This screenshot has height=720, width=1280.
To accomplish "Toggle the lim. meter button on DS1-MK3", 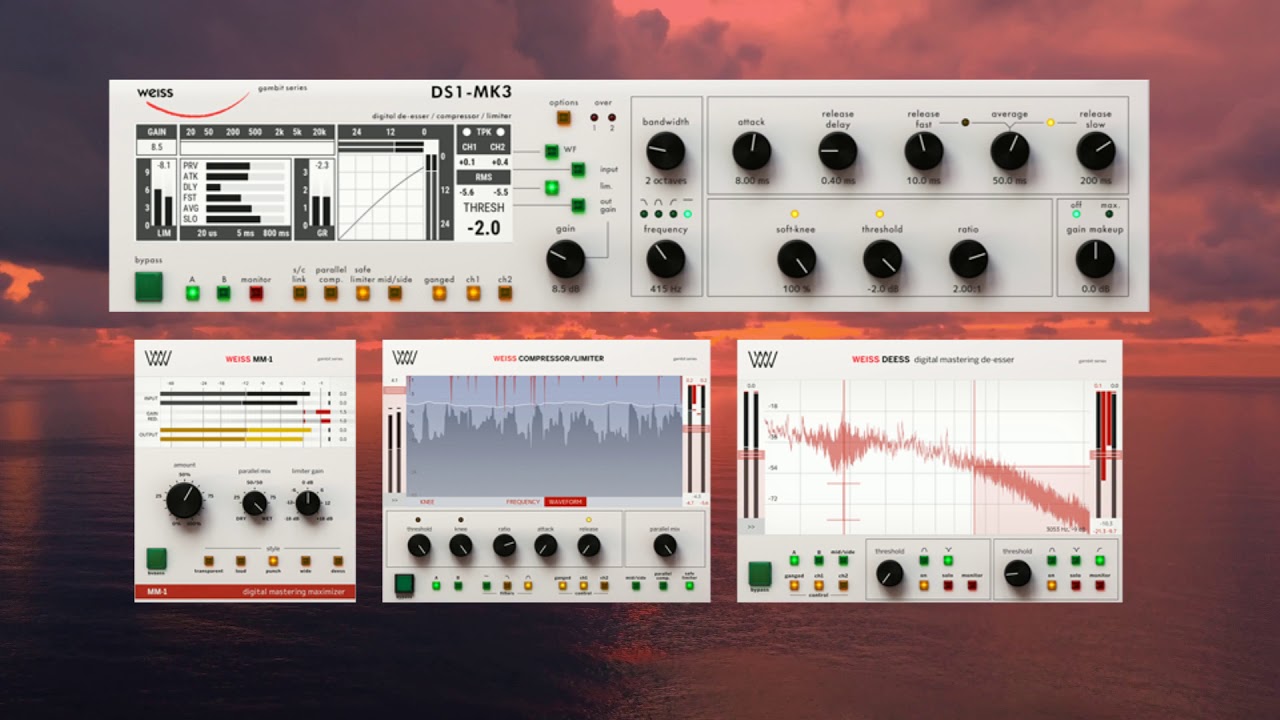I will coord(550,187).
